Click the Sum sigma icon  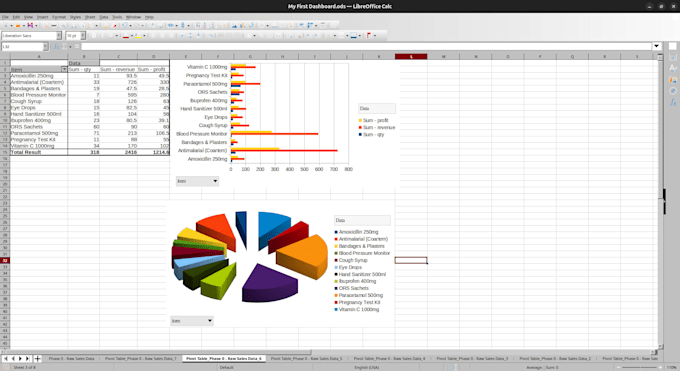coord(65,46)
